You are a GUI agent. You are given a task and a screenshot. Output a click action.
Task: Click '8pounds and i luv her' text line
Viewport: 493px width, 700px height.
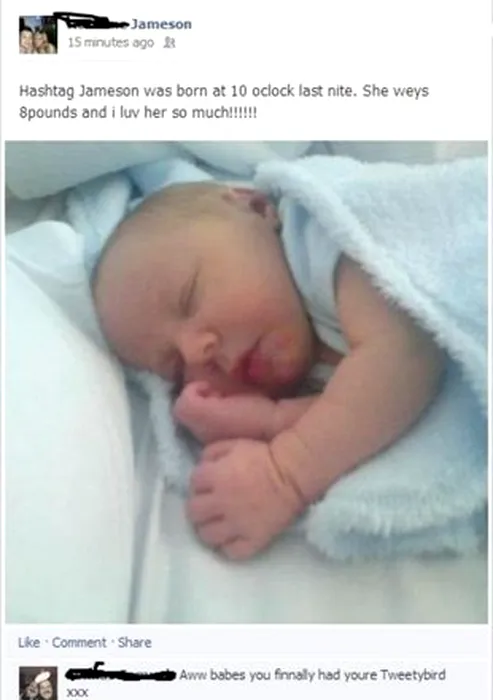pyautogui.click(x=138, y=112)
